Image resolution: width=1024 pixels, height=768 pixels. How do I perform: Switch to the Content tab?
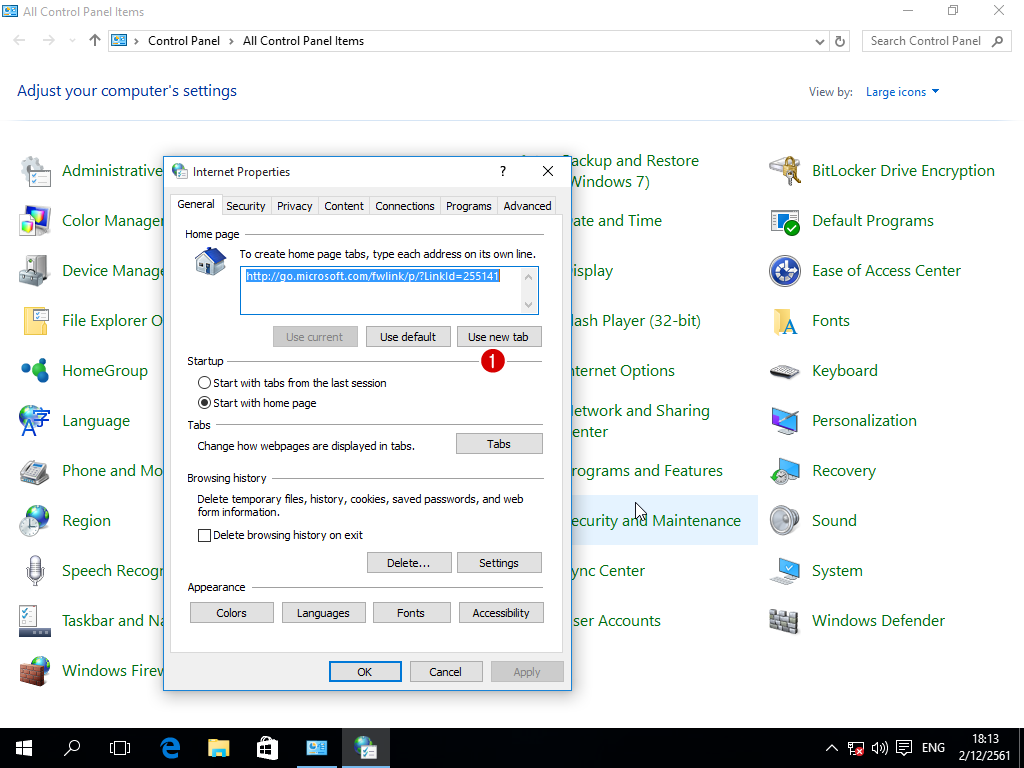[344, 206]
